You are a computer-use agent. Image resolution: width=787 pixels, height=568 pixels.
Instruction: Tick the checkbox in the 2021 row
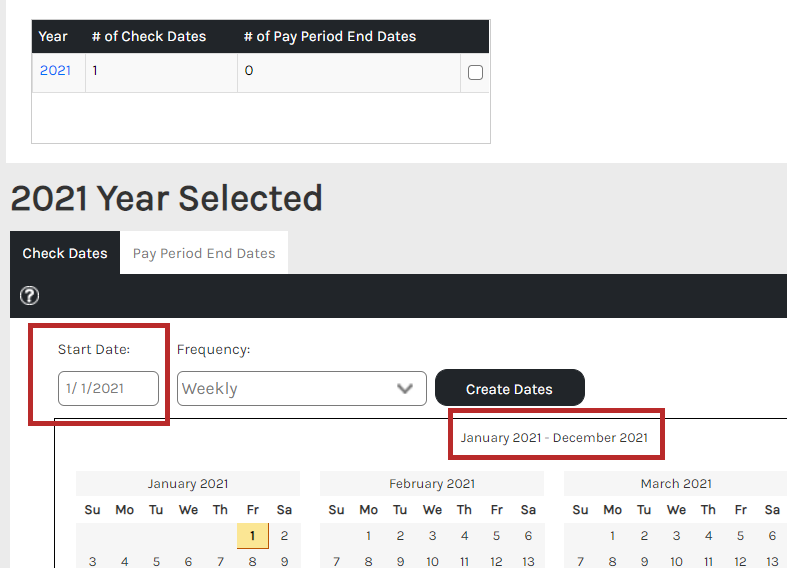475,72
